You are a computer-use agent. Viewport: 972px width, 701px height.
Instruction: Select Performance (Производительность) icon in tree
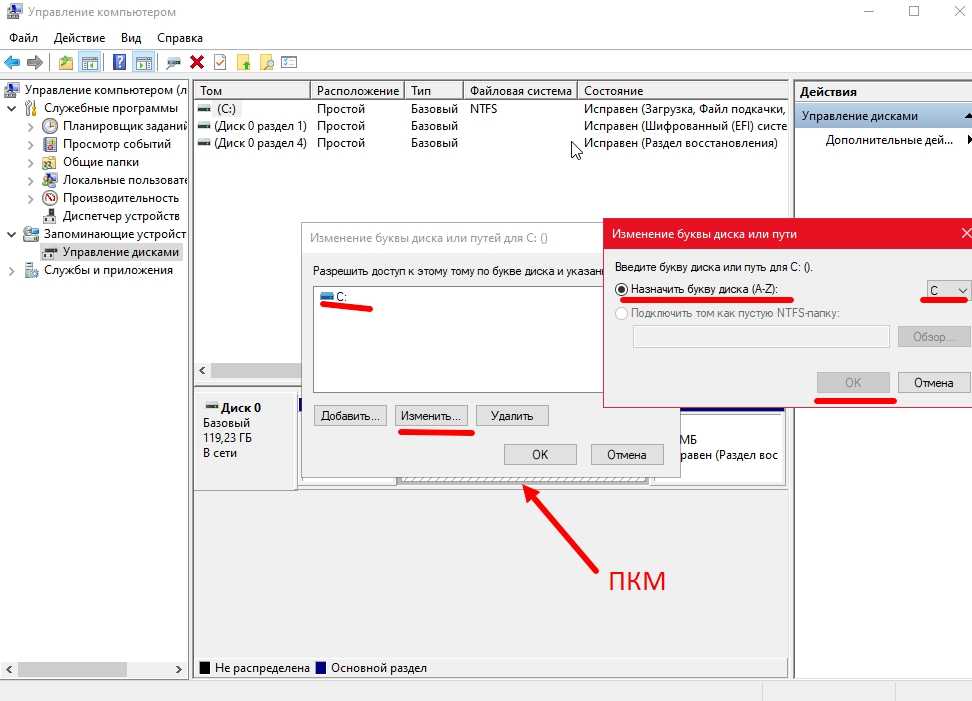[x=50, y=198]
